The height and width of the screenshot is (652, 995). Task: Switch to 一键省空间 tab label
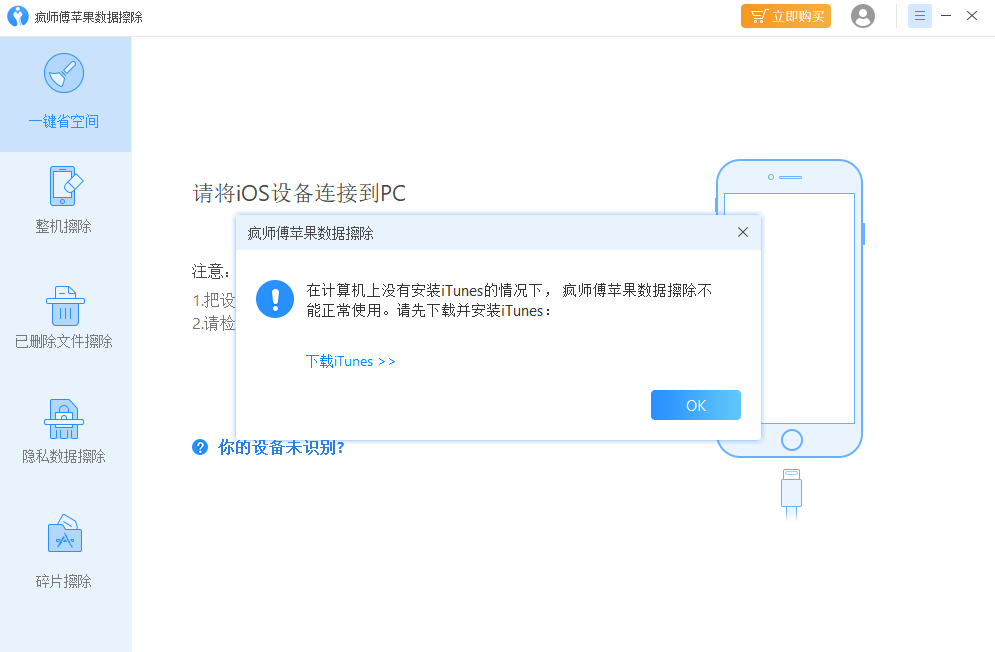tap(64, 121)
